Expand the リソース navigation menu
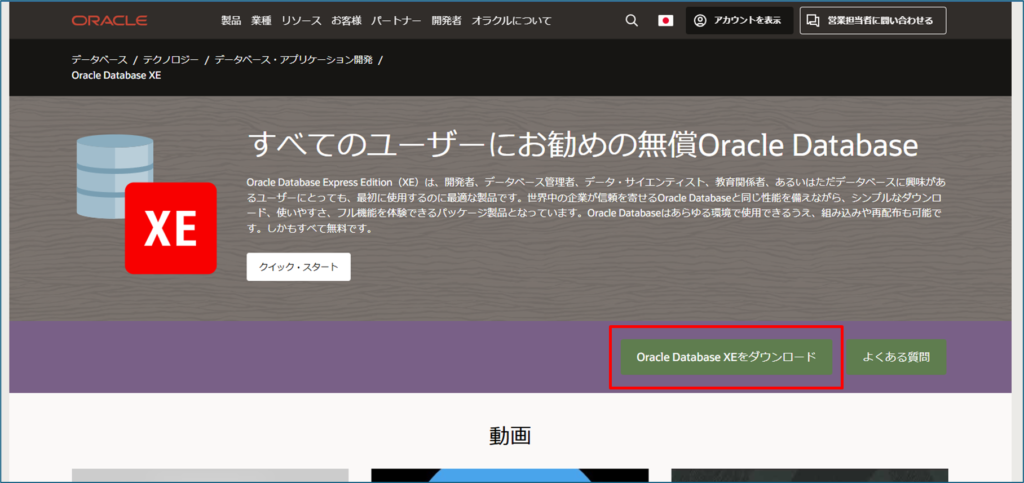Viewport: 1024px width, 483px height. coord(301,20)
